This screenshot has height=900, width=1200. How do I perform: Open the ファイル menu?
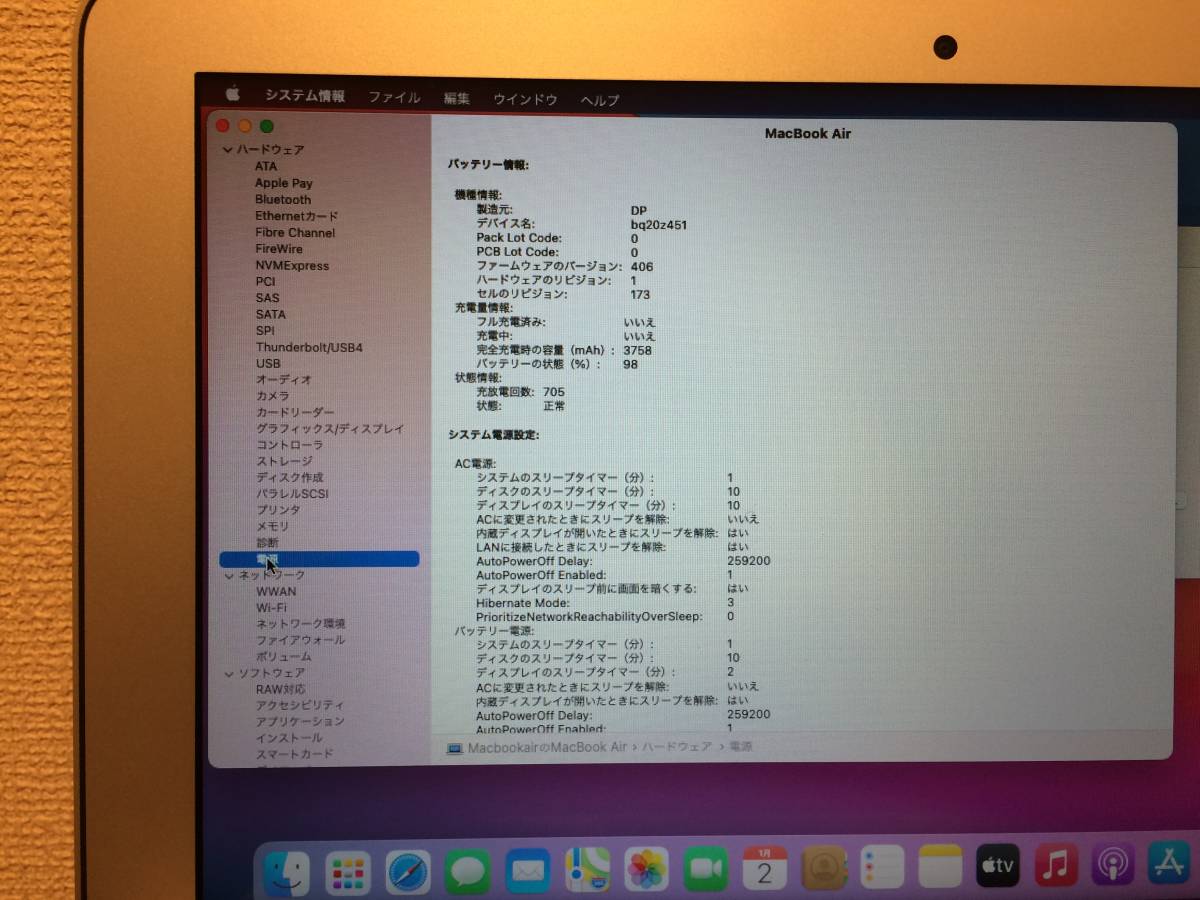(x=394, y=98)
